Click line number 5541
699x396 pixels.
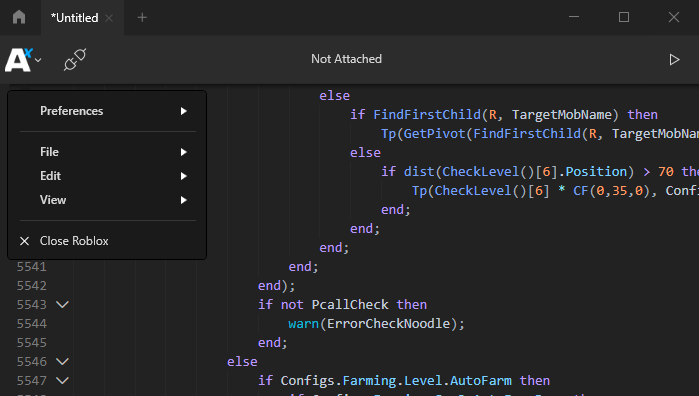click(32, 267)
